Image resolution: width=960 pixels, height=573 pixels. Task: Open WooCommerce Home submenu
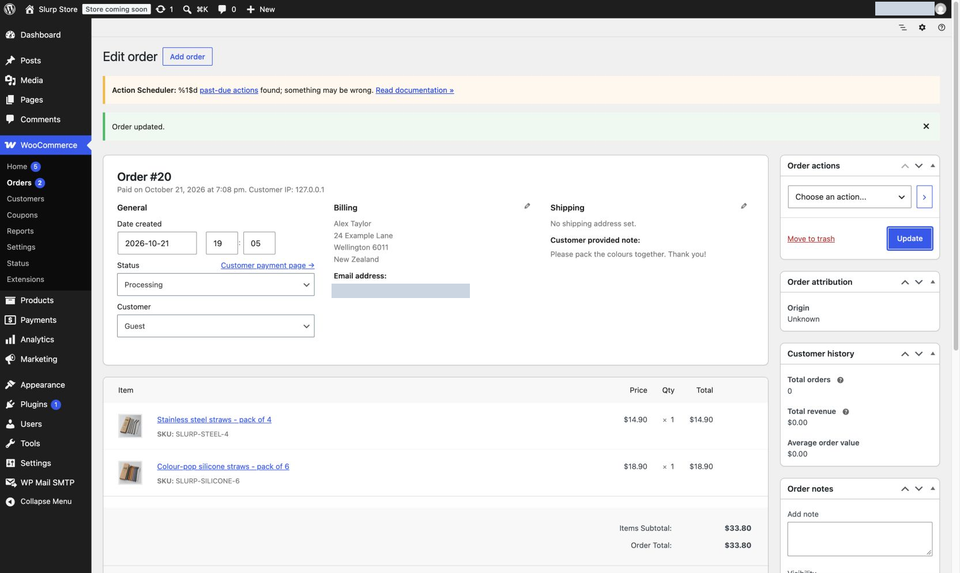coord(17,167)
